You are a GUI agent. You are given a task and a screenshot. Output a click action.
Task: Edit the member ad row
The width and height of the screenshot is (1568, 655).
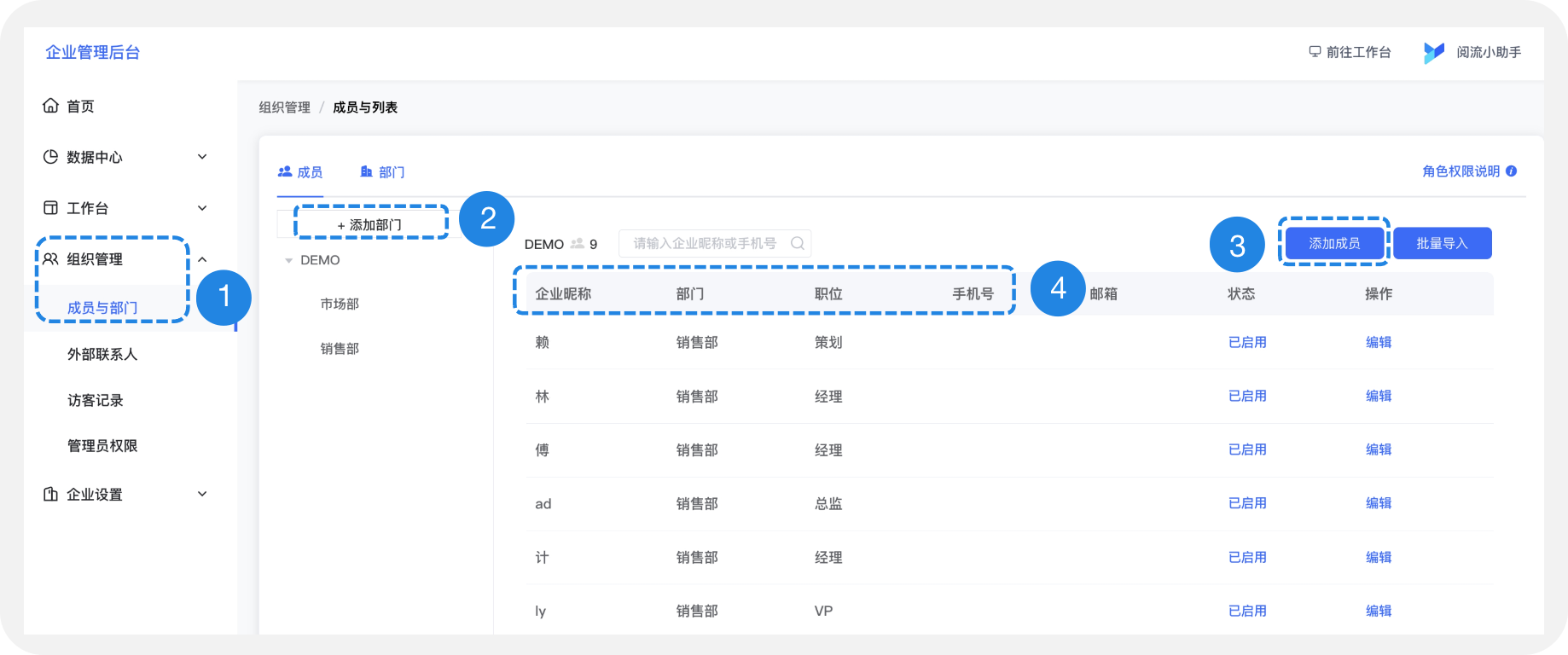point(1379,503)
